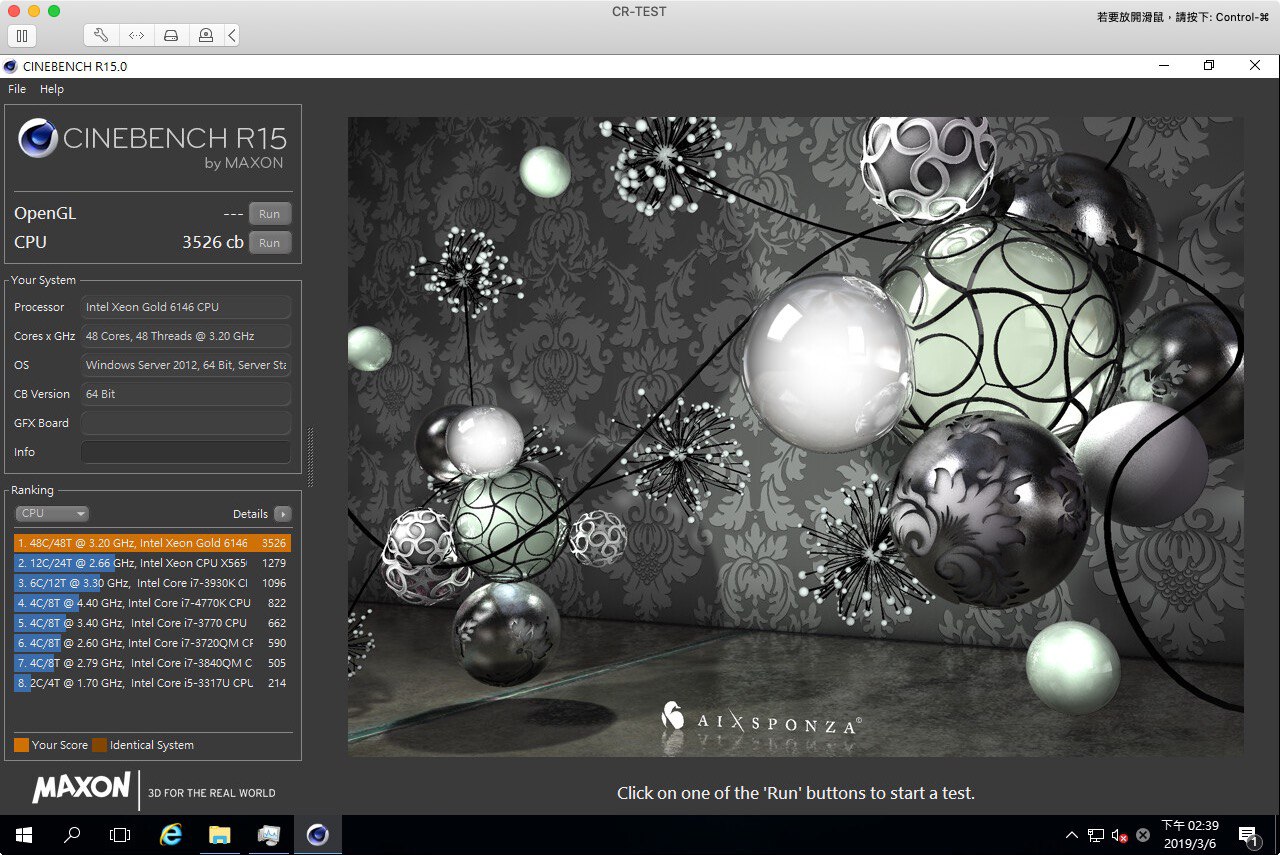Click the green macOS zoom button
The width and height of the screenshot is (1280, 855).
tap(54, 11)
